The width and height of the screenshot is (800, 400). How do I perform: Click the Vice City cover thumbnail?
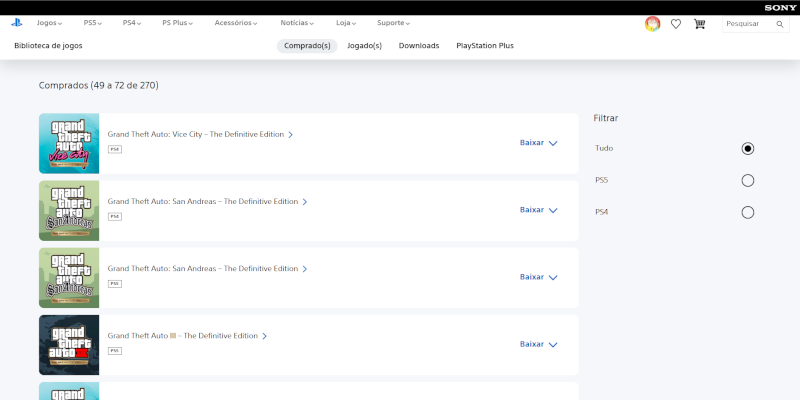pos(69,143)
